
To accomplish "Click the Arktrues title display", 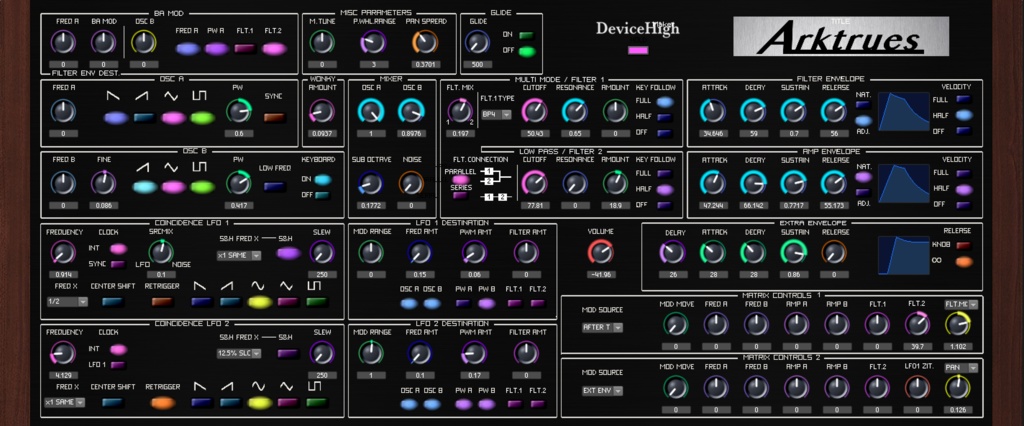I will coord(841,37).
